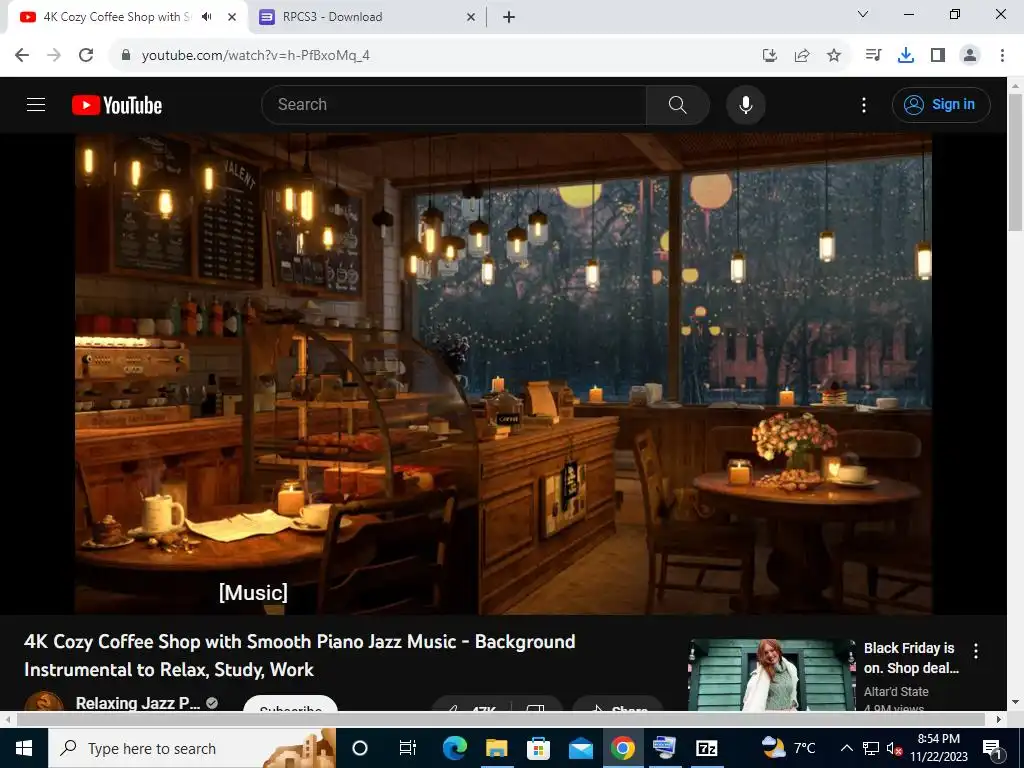Click the YouTube logo
This screenshot has width=1024, height=768.
pos(117,105)
